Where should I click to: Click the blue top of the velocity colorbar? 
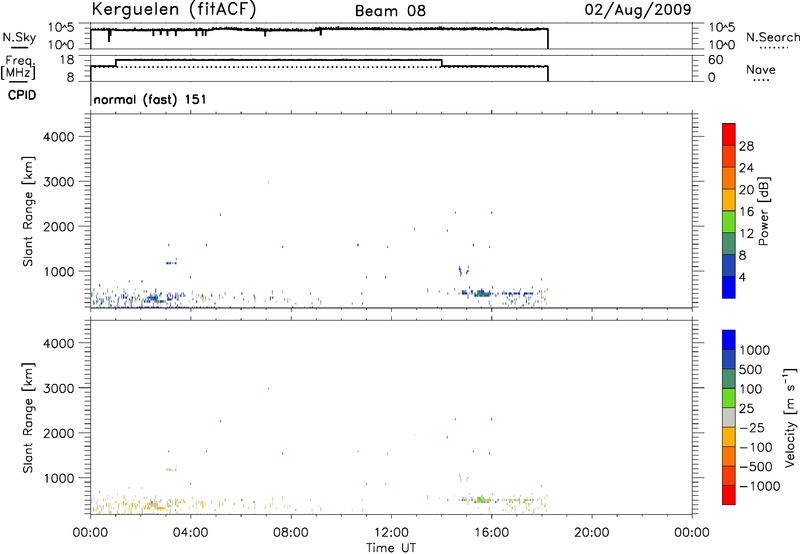click(x=729, y=340)
